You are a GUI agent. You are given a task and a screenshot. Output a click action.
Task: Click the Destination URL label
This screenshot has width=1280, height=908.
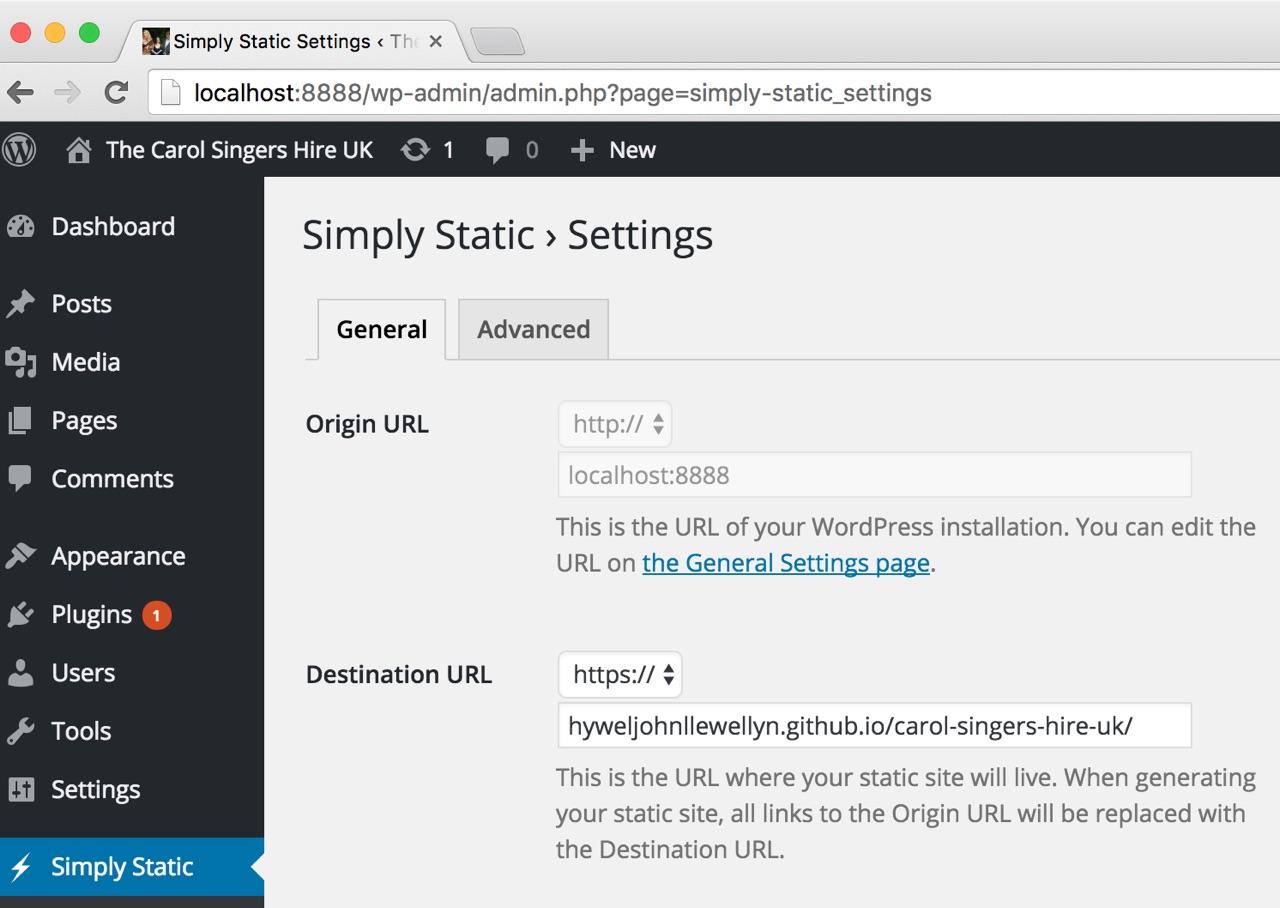399,675
